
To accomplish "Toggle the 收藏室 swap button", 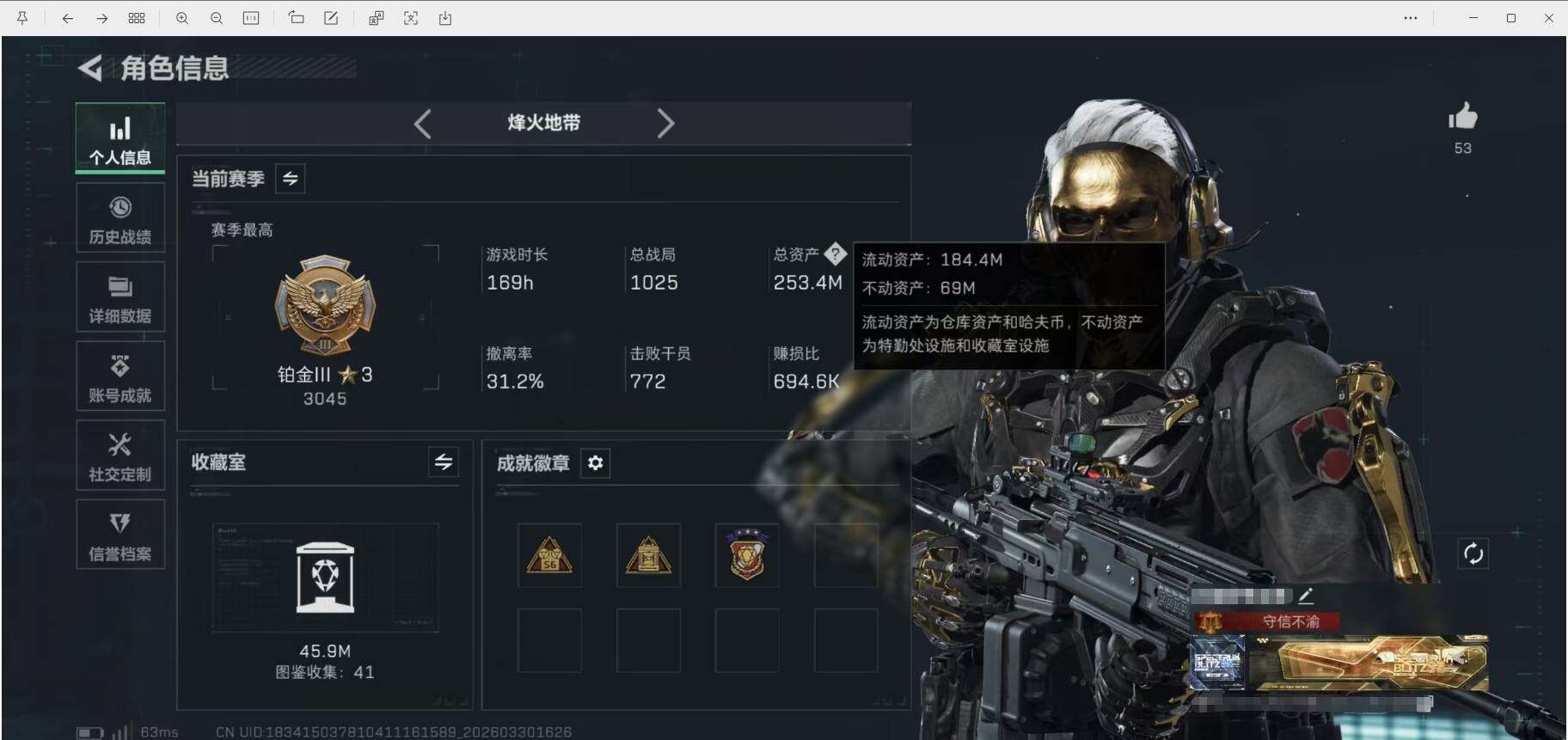I will tap(444, 462).
